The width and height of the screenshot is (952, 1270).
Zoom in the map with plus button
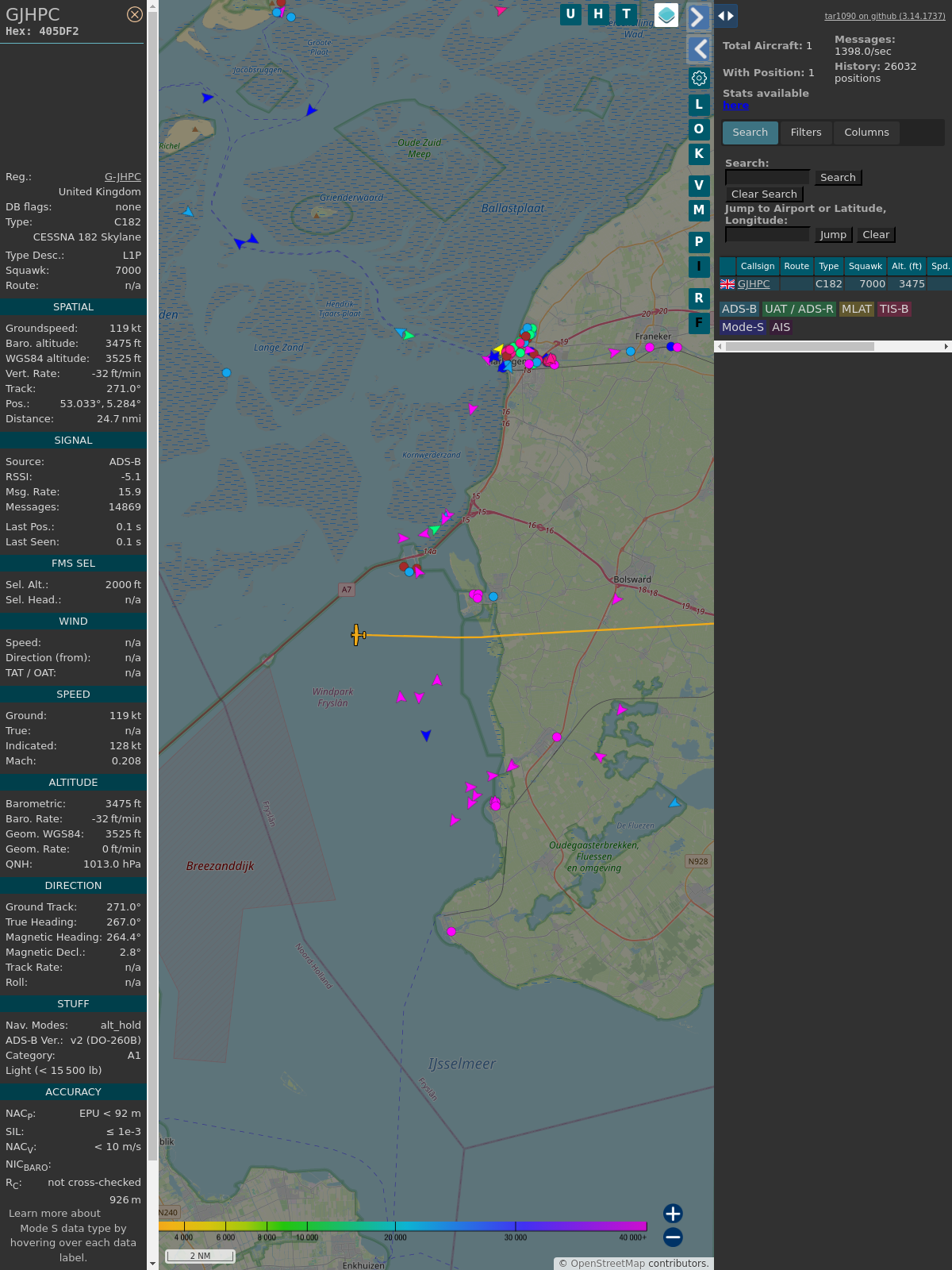673,1214
